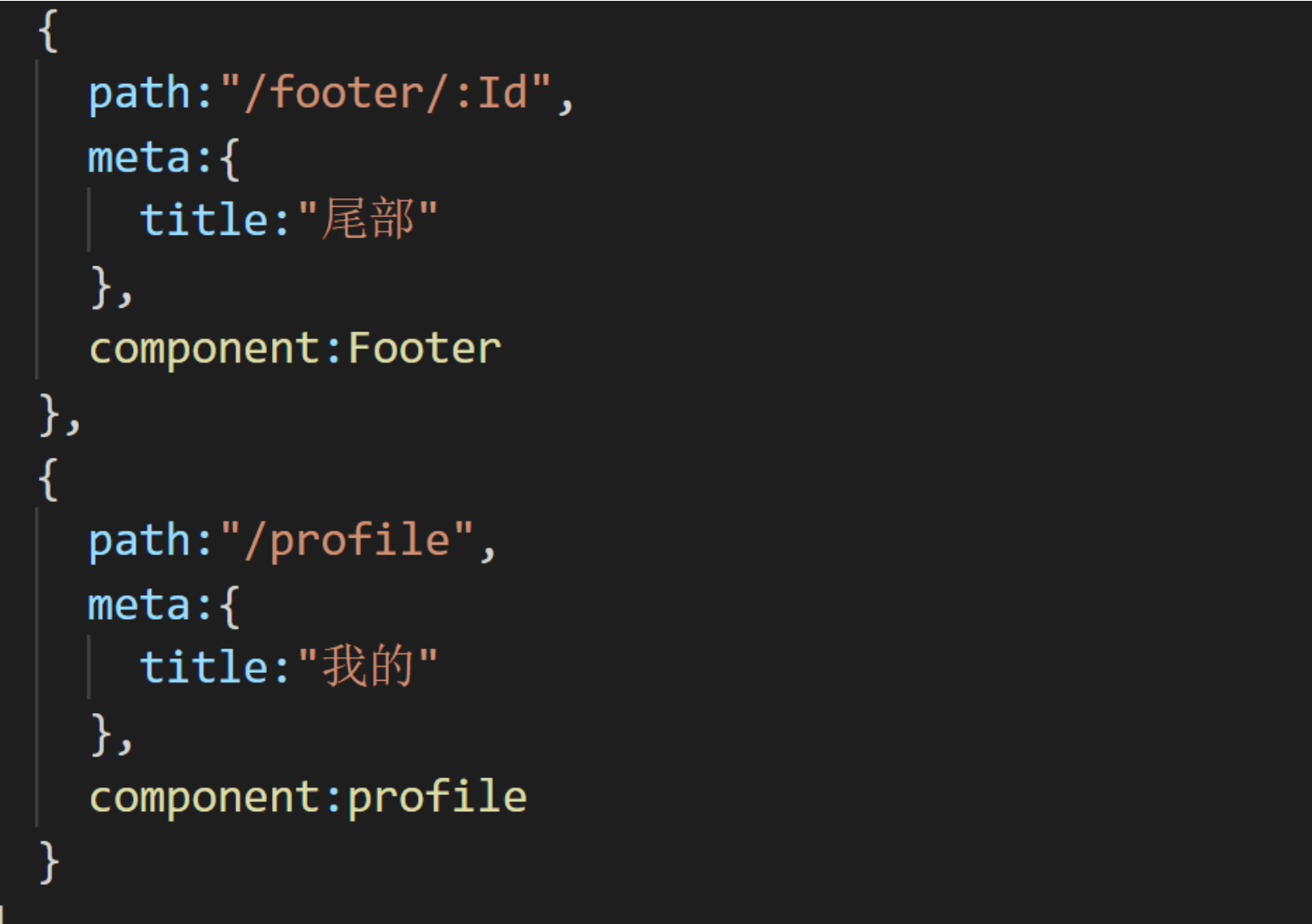This screenshot has height=924, width=1312.
Task: Click the closing brace of the footer meta
Action: (x=102, y=286)
